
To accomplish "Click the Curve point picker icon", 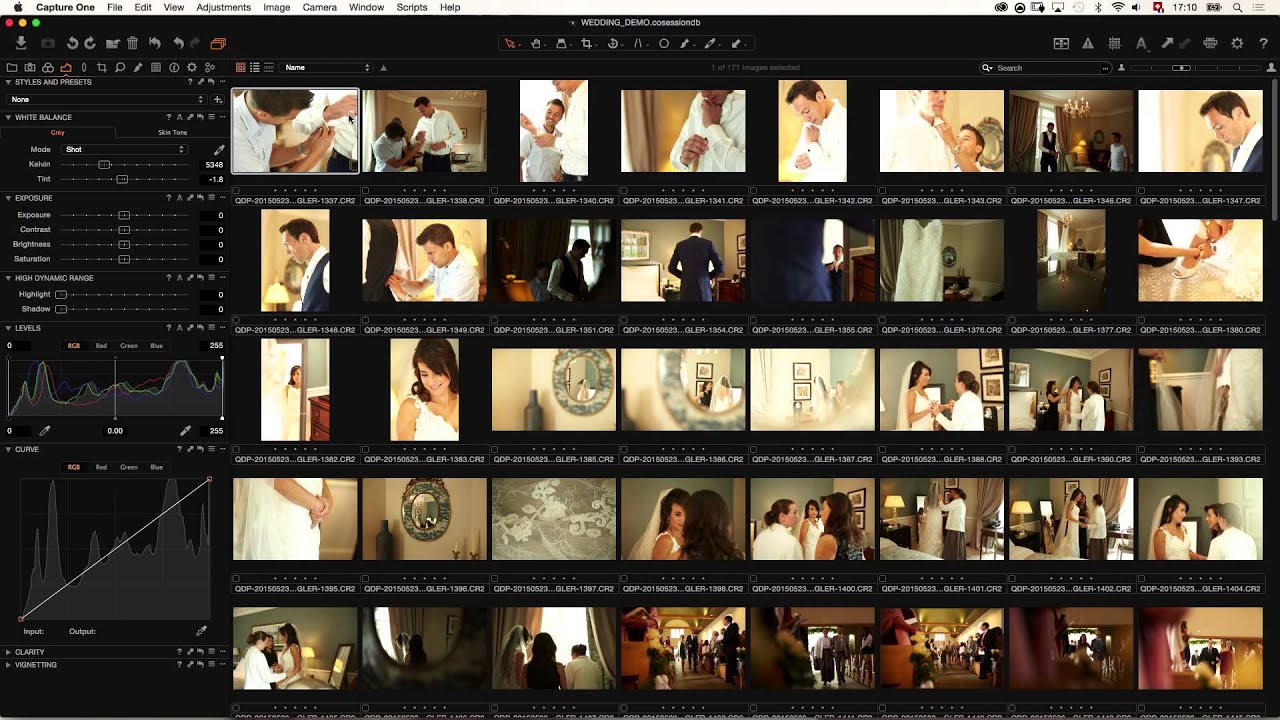I will click(x=201, y=631).
